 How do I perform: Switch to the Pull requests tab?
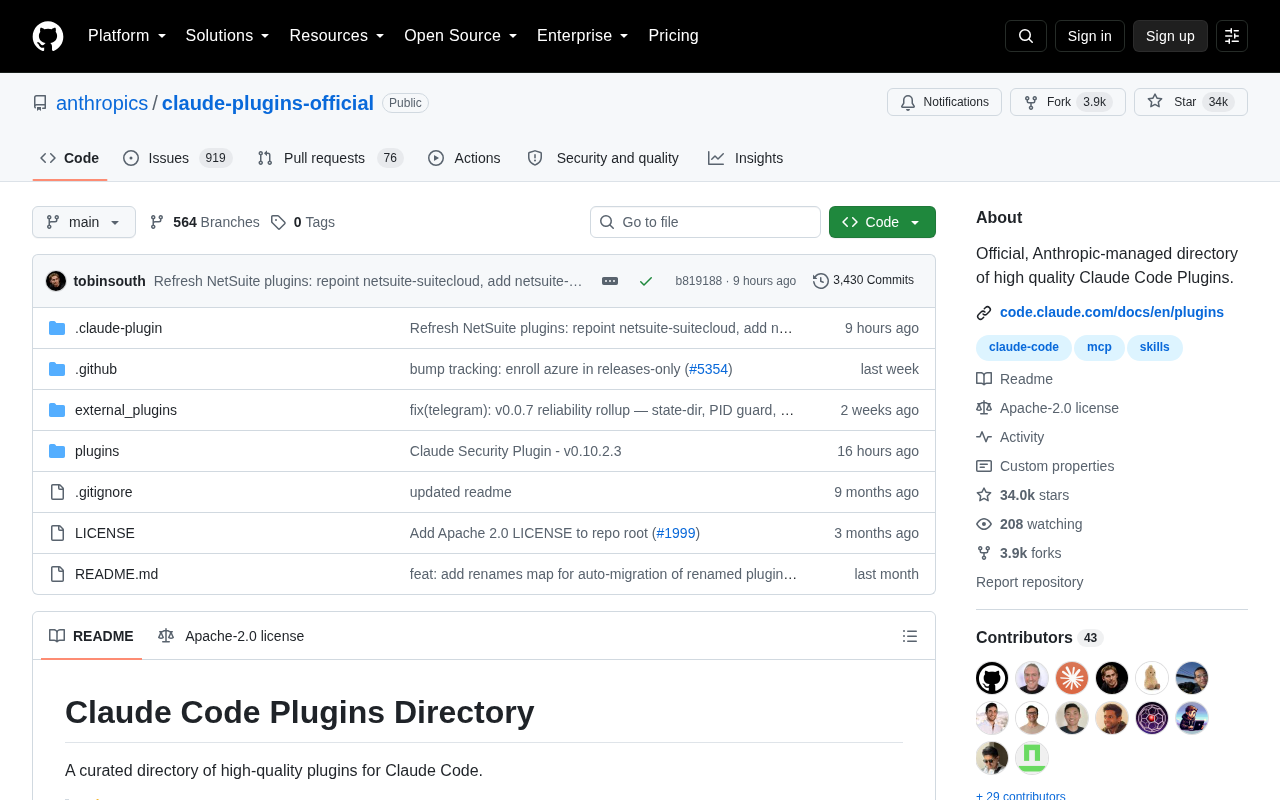(330, 158)
